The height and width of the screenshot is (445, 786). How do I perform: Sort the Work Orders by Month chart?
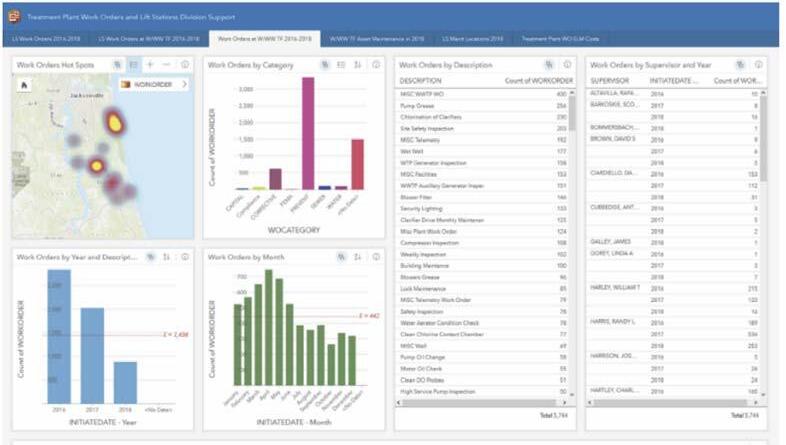(x=357, y=257)
